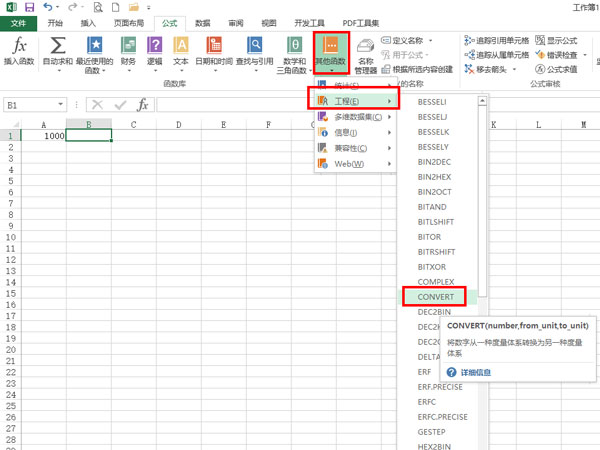Viewport: 600px width, 450px height.
Task: Switch to the 数据 (Data) ribbon tab
Action: click(202, 22)
